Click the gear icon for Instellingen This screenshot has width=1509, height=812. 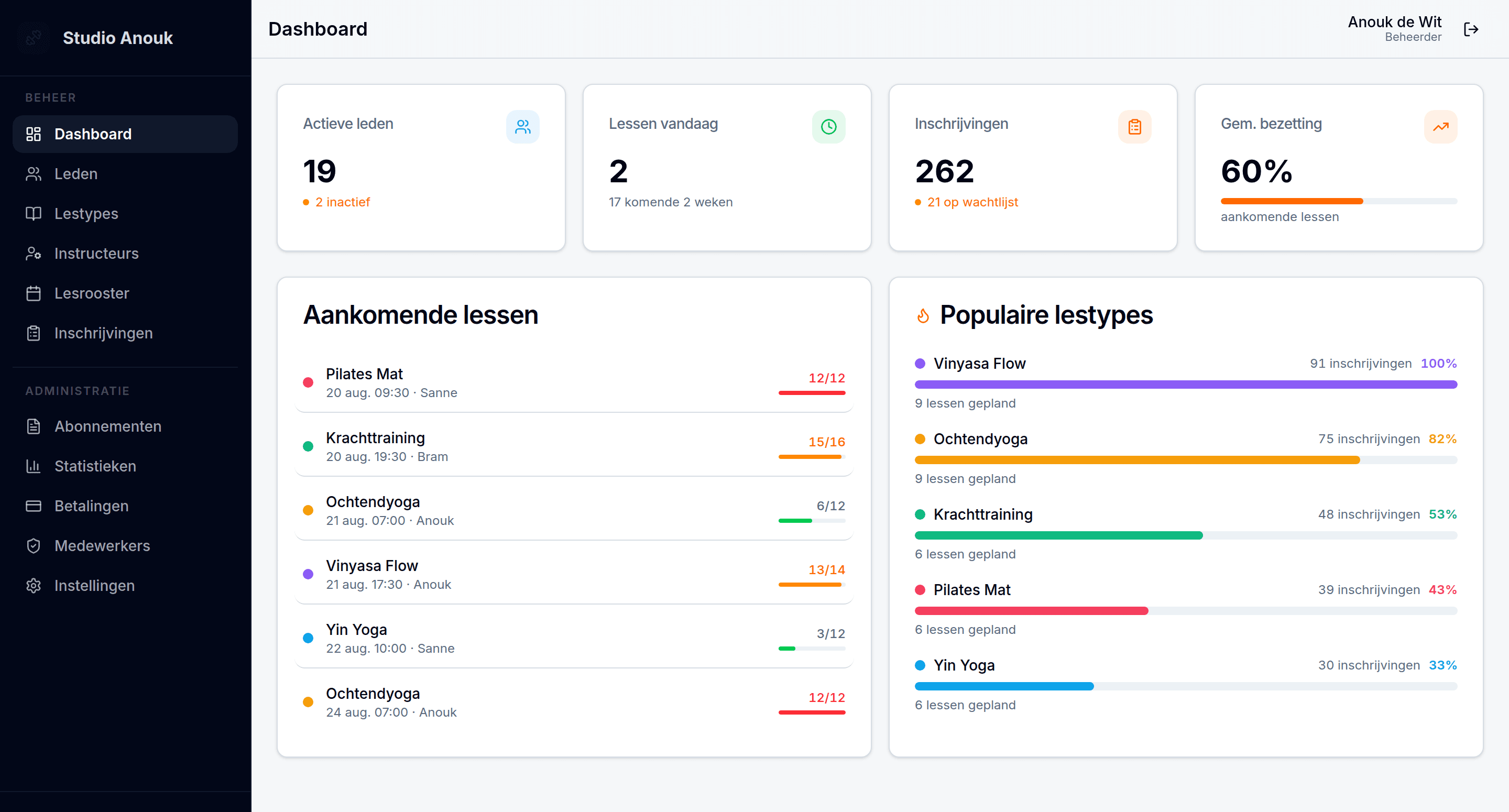[x=34, y=585]
